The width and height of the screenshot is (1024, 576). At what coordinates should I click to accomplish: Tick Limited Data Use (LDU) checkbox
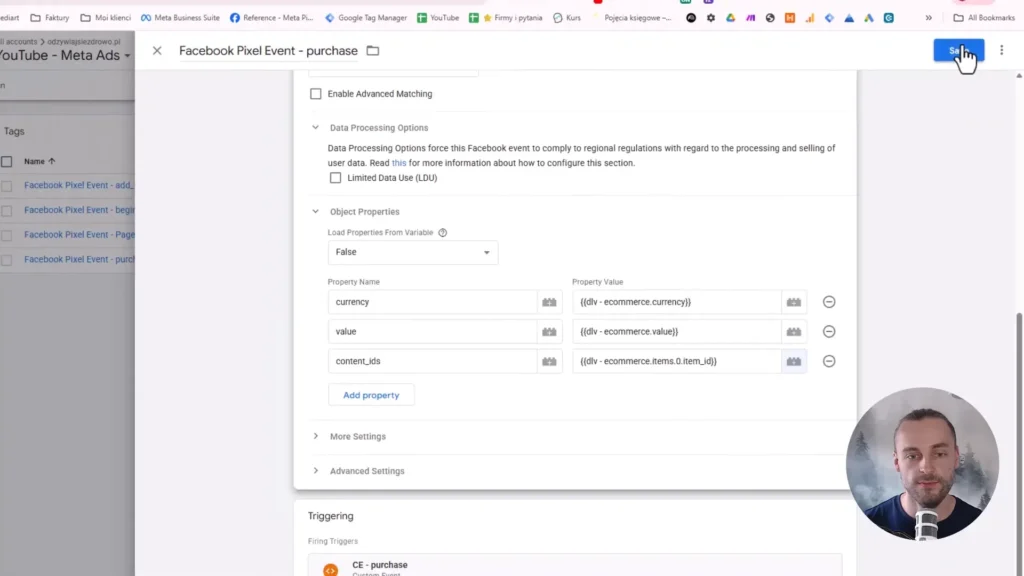coord(335,178)
